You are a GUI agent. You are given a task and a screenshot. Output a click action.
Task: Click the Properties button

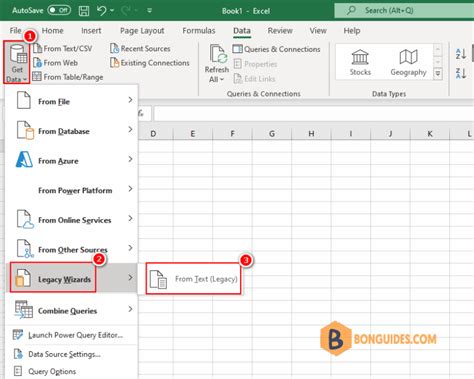tap(255, 64)
